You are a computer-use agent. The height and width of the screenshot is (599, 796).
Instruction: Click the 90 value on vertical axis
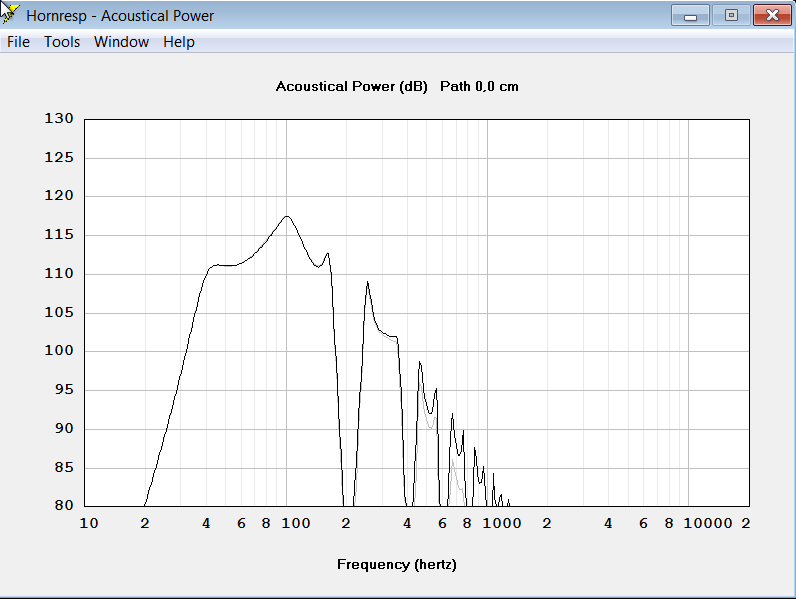[64, 428]
